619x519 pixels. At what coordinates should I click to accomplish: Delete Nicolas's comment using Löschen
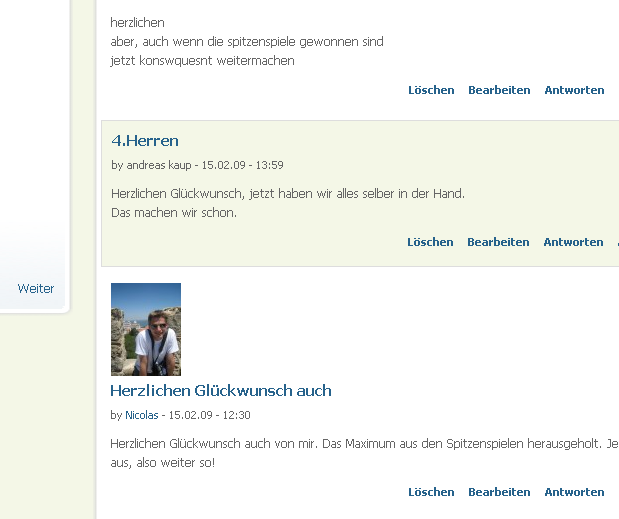tap(431, 492)
